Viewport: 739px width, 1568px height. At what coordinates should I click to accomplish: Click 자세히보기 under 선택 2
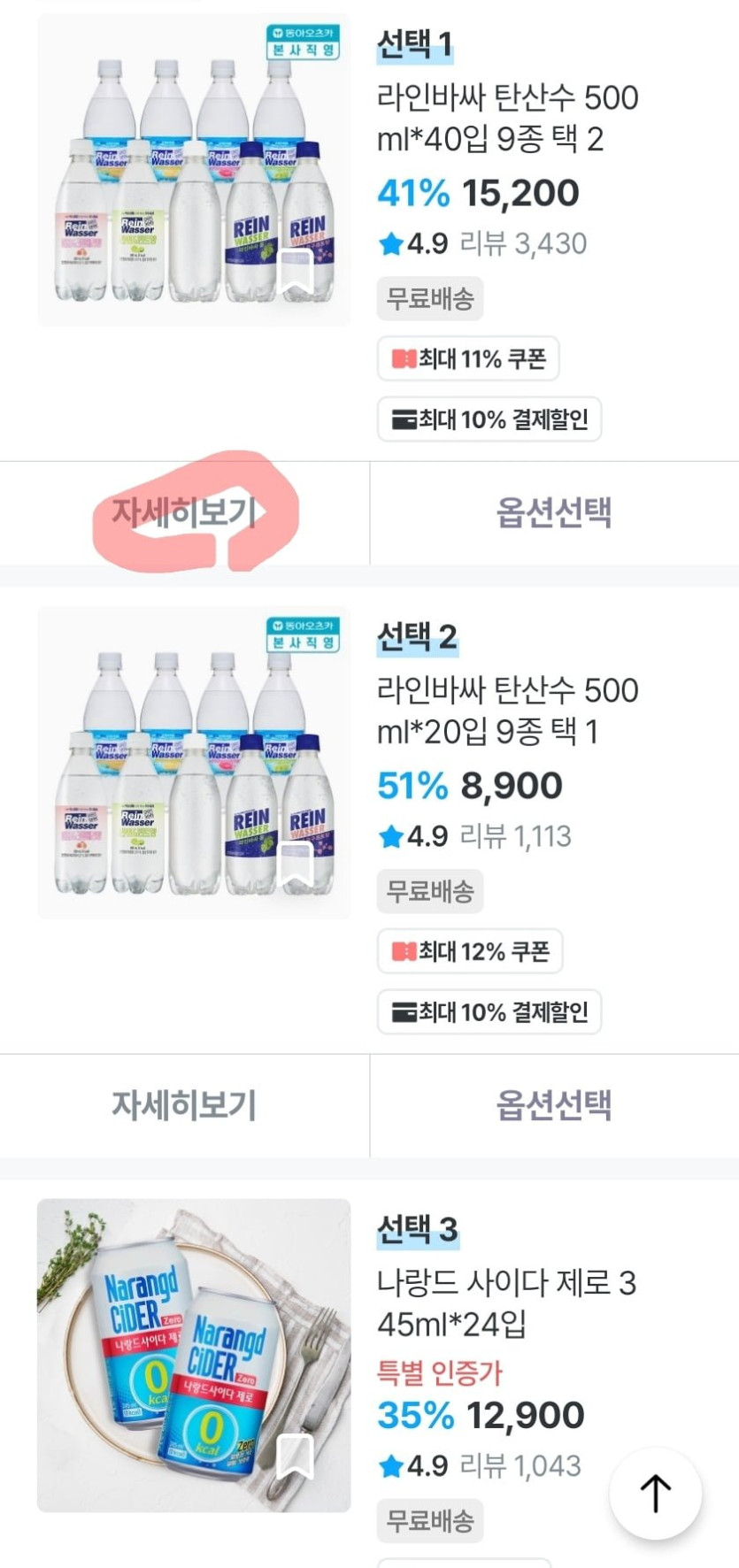184,1105
